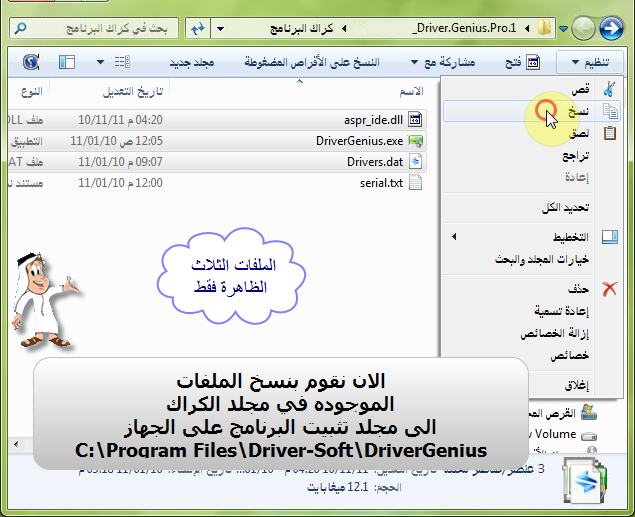Choose نسخ copy from organize menu
Screen dimensions: 635x517
click(532, 111)
